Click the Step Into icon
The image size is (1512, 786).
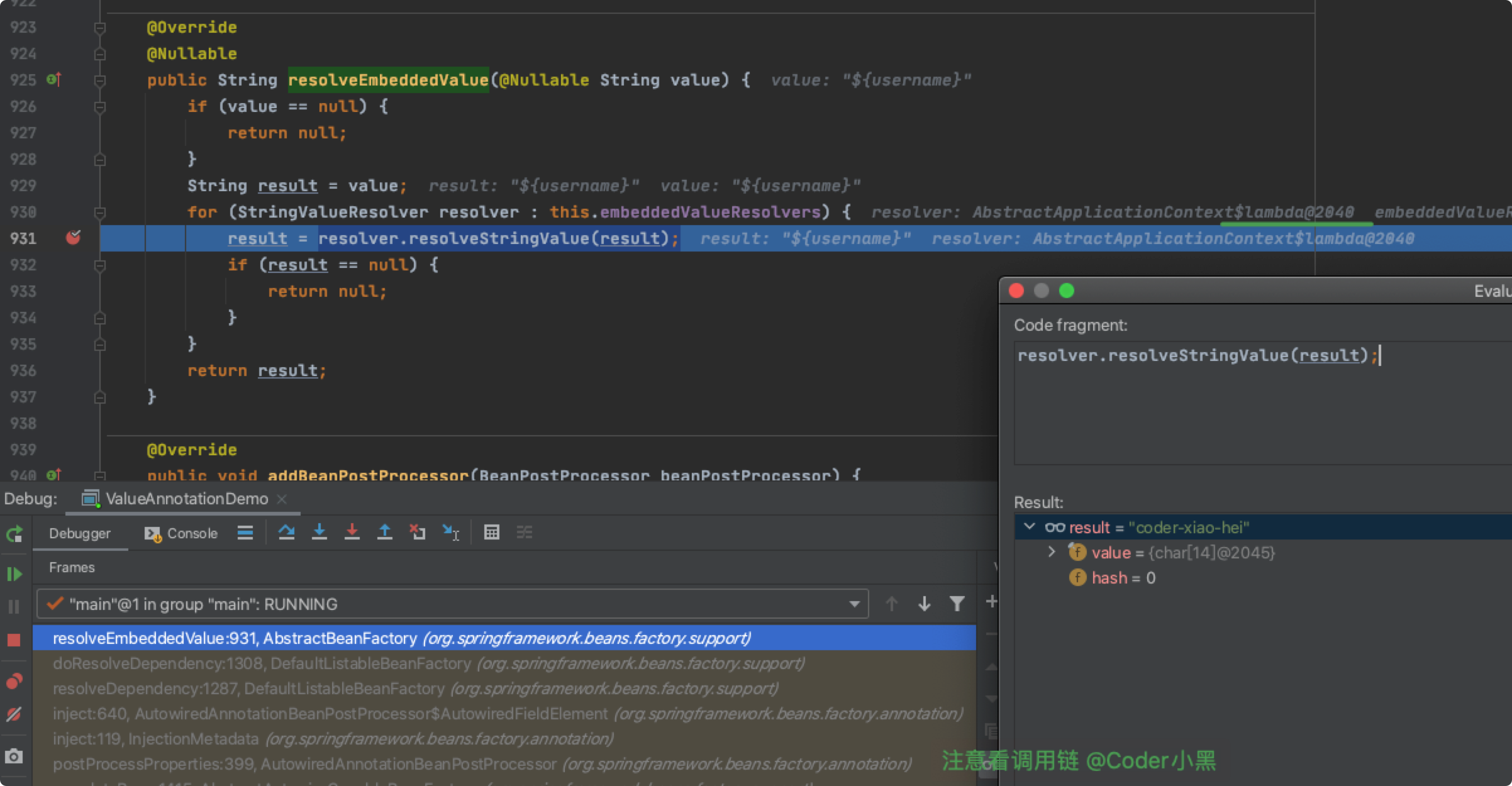pyautogui.click(x=320, y=533)
